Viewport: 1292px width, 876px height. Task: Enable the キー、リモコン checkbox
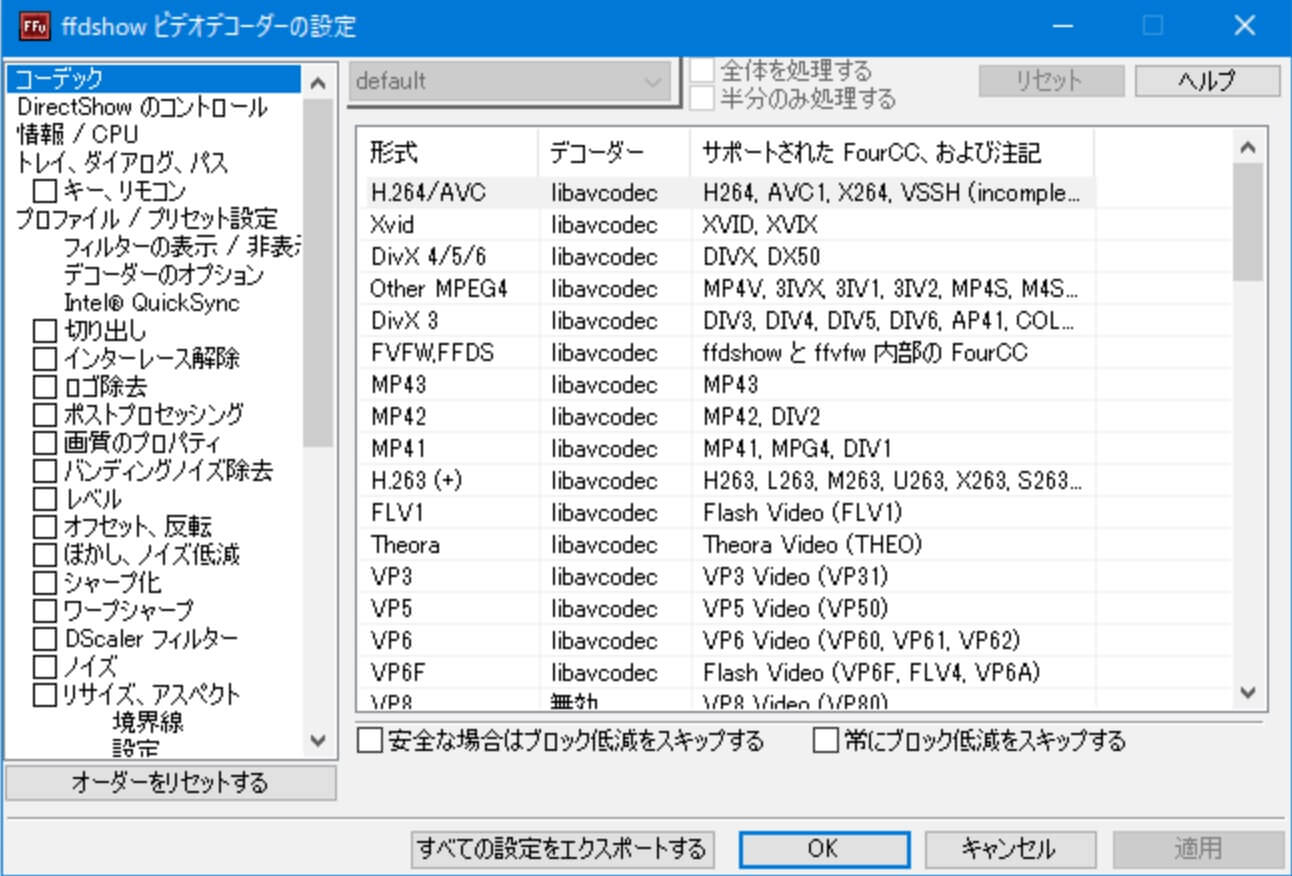46,190
